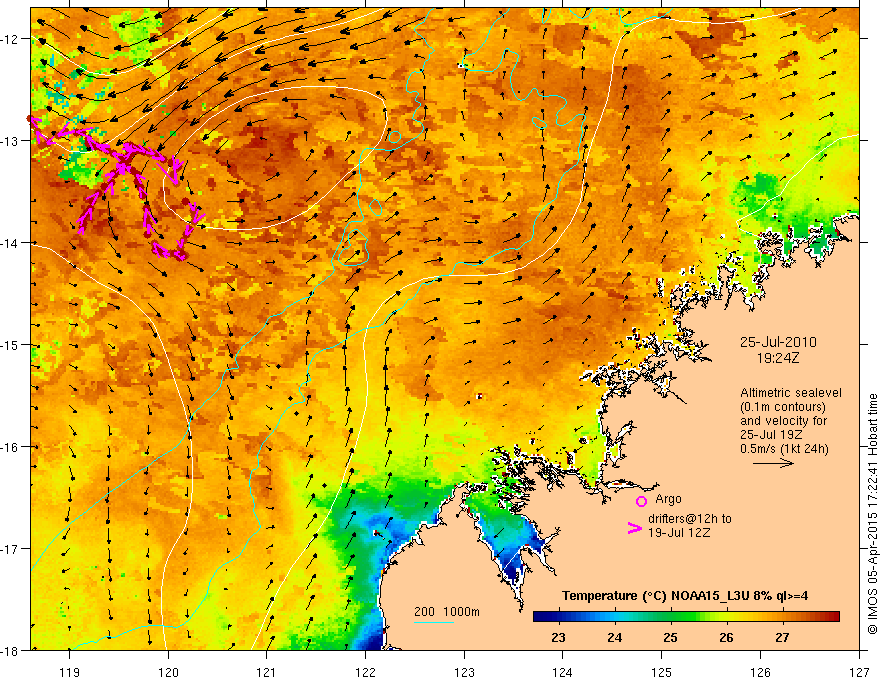880x680 pixels.
Task: Click longitude axis label '126'
Action: 760,672
